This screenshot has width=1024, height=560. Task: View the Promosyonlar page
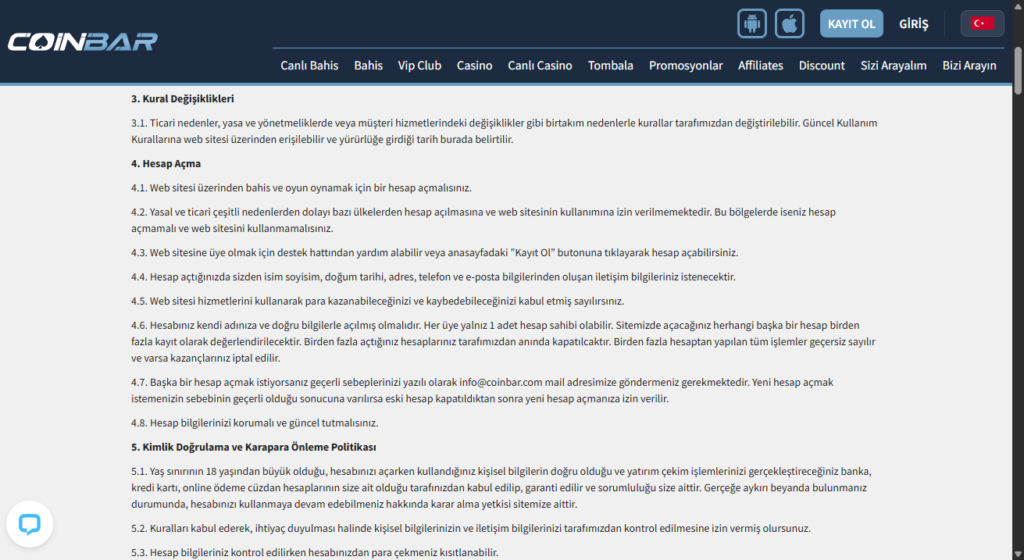point(685,65)
